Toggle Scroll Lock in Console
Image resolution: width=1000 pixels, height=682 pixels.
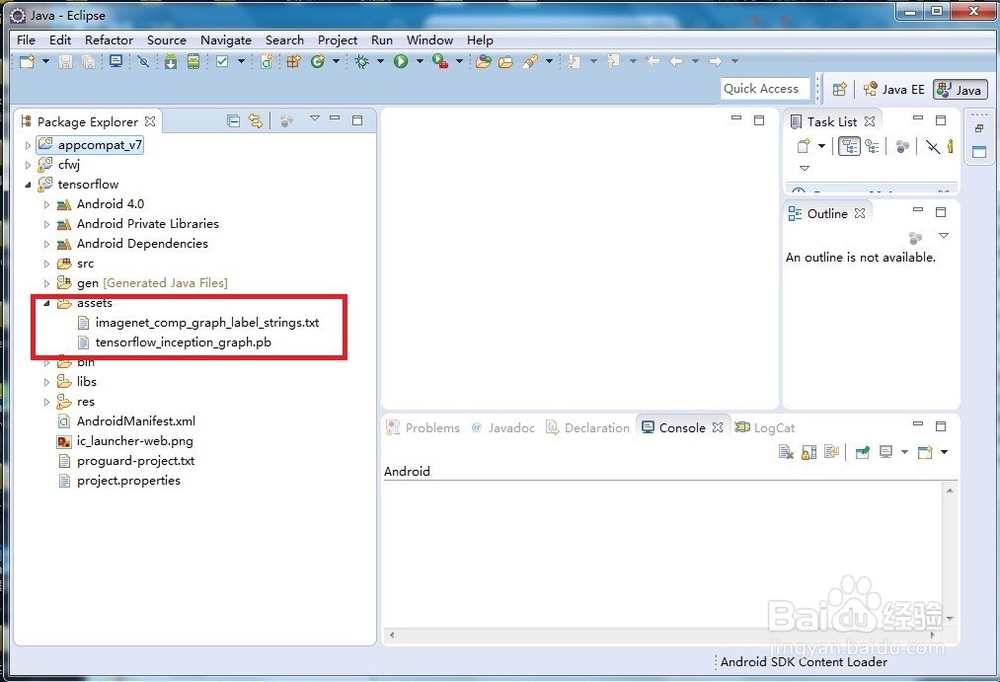(x=809, y=452)
